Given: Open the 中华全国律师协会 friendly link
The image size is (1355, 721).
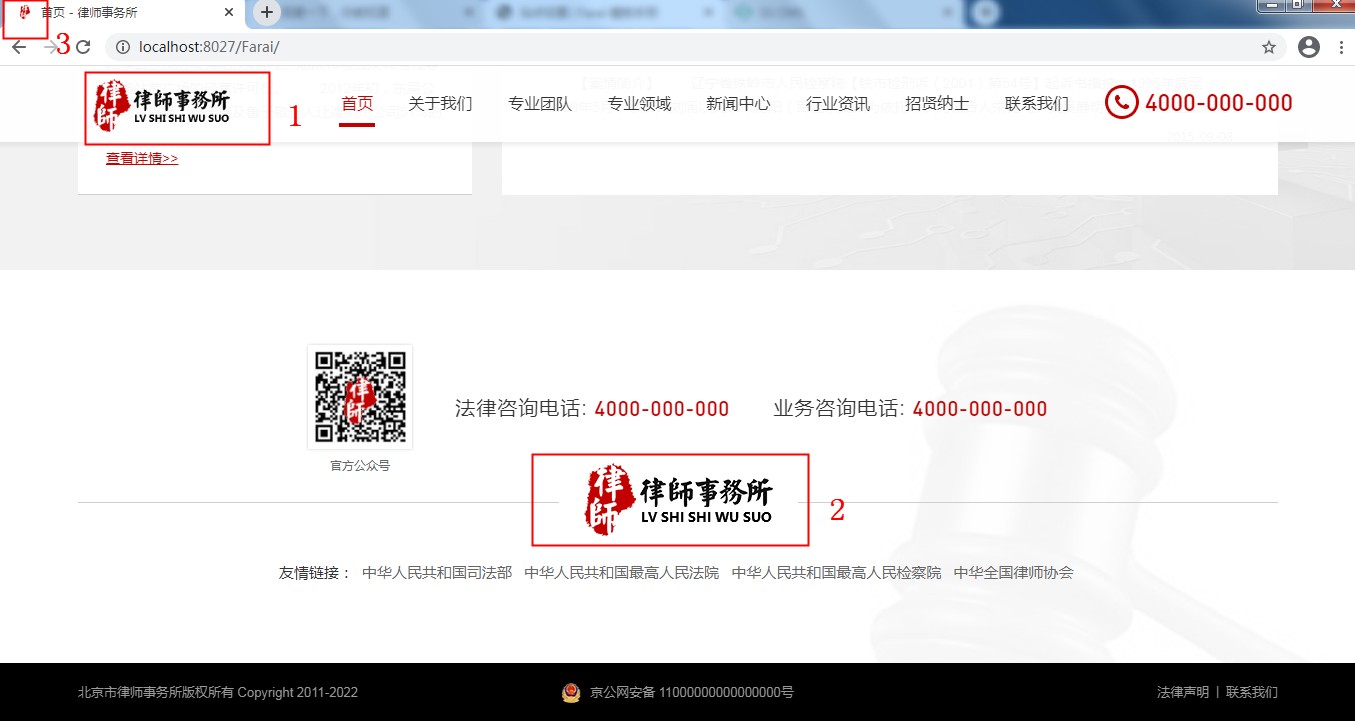Looking at the screenshot, I should tap(1013, 573).
